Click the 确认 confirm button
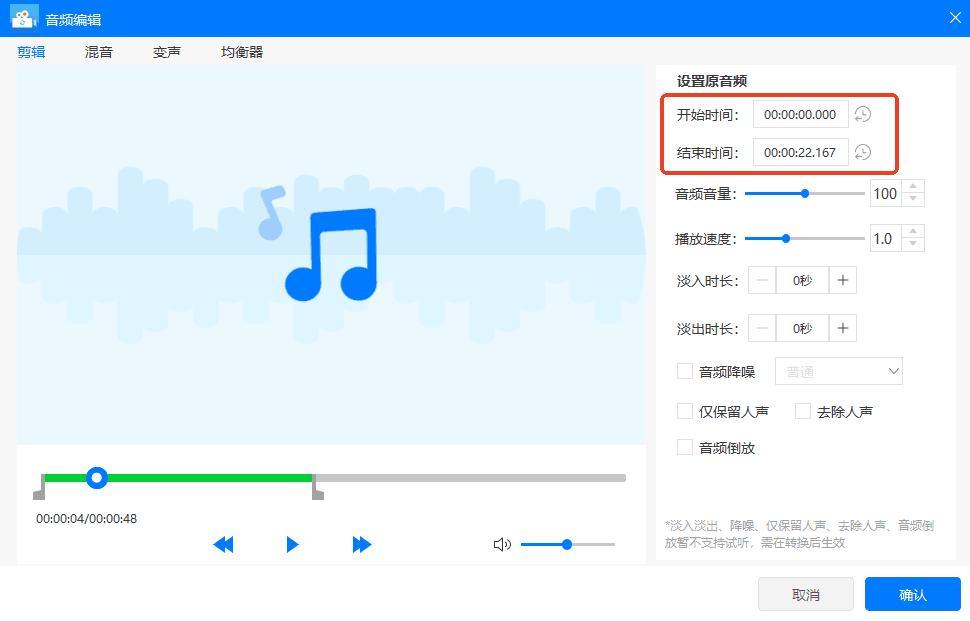This screenshot has width=970, height=621. click(x=912, y=594)
